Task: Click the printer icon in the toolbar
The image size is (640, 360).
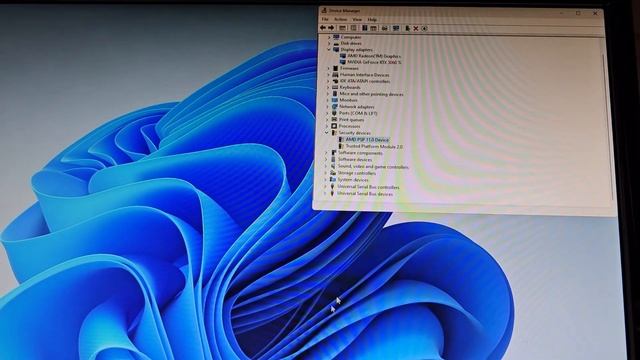Action: [384, 28]
